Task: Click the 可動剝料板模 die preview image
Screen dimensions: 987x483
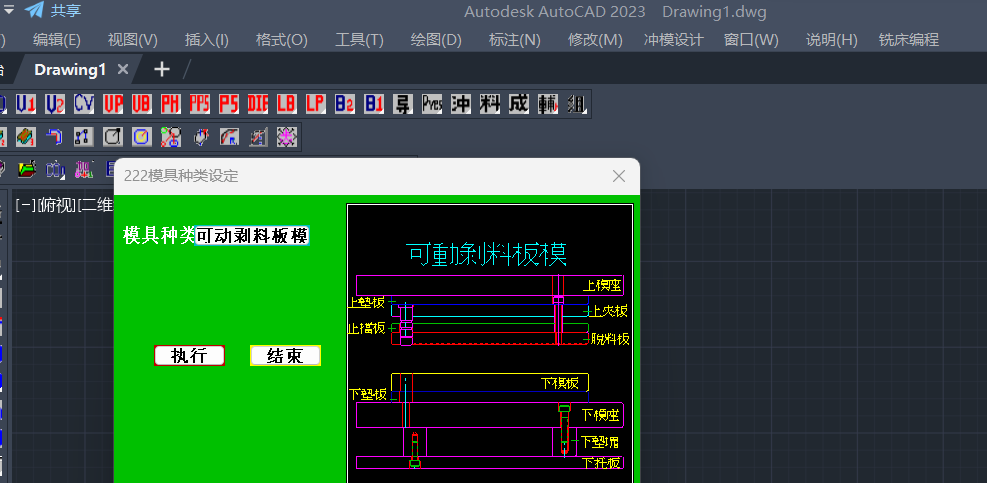Action: click(x=490, y=343)
